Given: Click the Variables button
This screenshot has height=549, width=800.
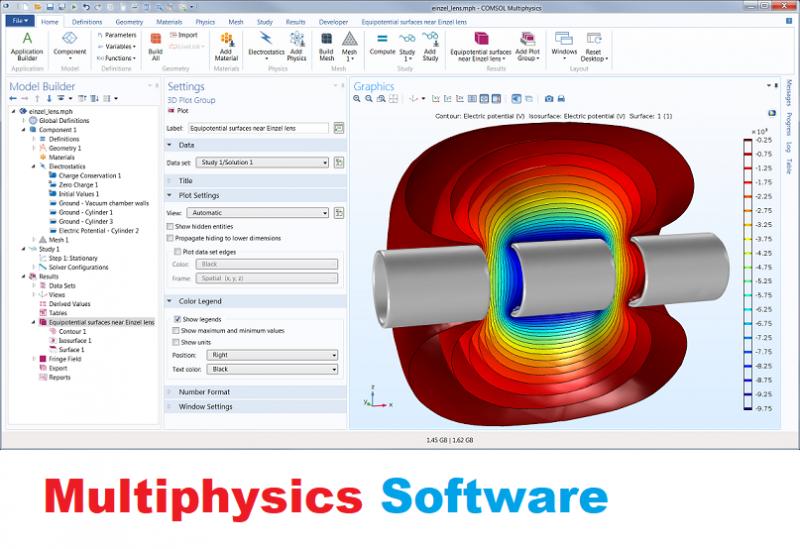Looking at the screenshot, I should 117,46.
